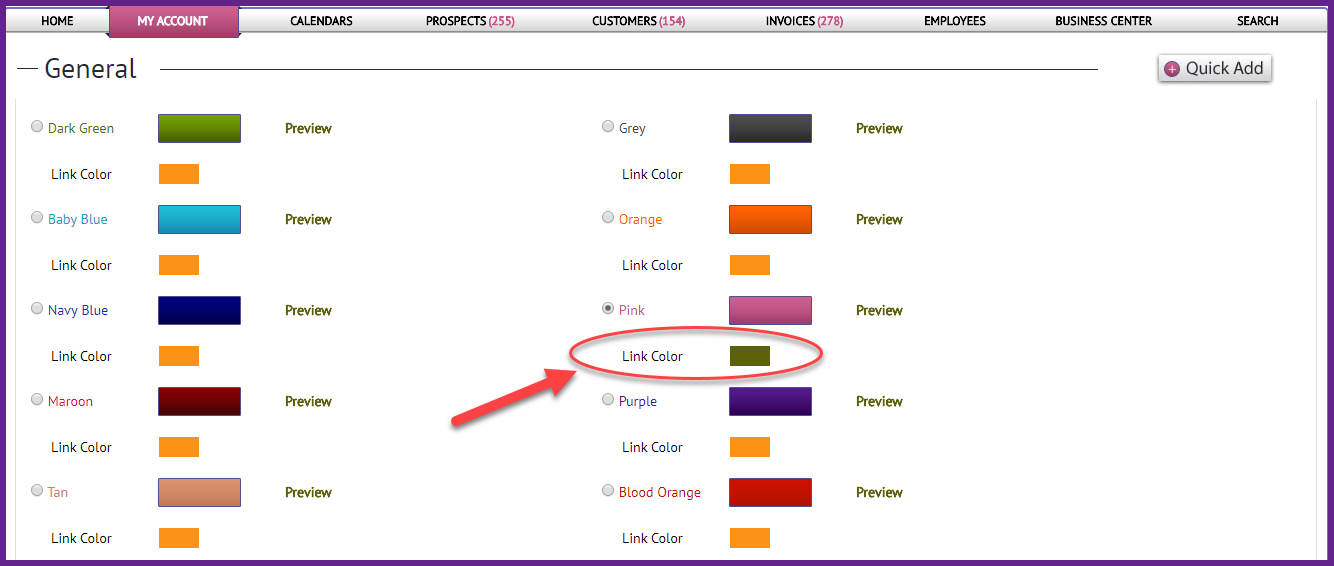Image resolution: width=1334 pixels, height=566 pixels.
Task: Preview the Dark Green theme
Action: 308,129
